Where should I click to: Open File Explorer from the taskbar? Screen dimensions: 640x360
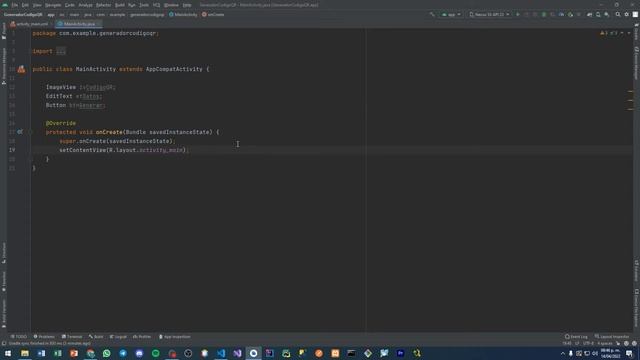tap(25, 353)
